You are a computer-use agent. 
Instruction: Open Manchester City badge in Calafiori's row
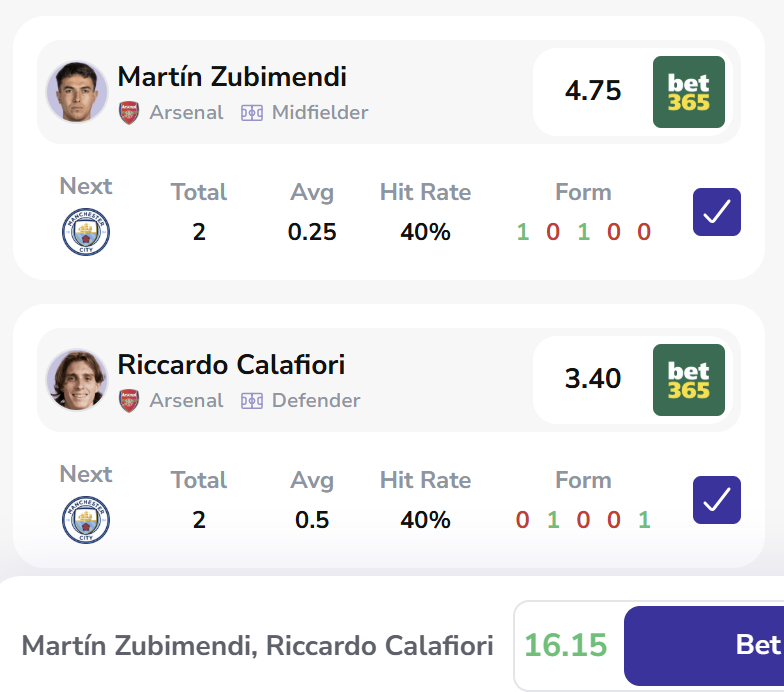[x=86, y=521]
